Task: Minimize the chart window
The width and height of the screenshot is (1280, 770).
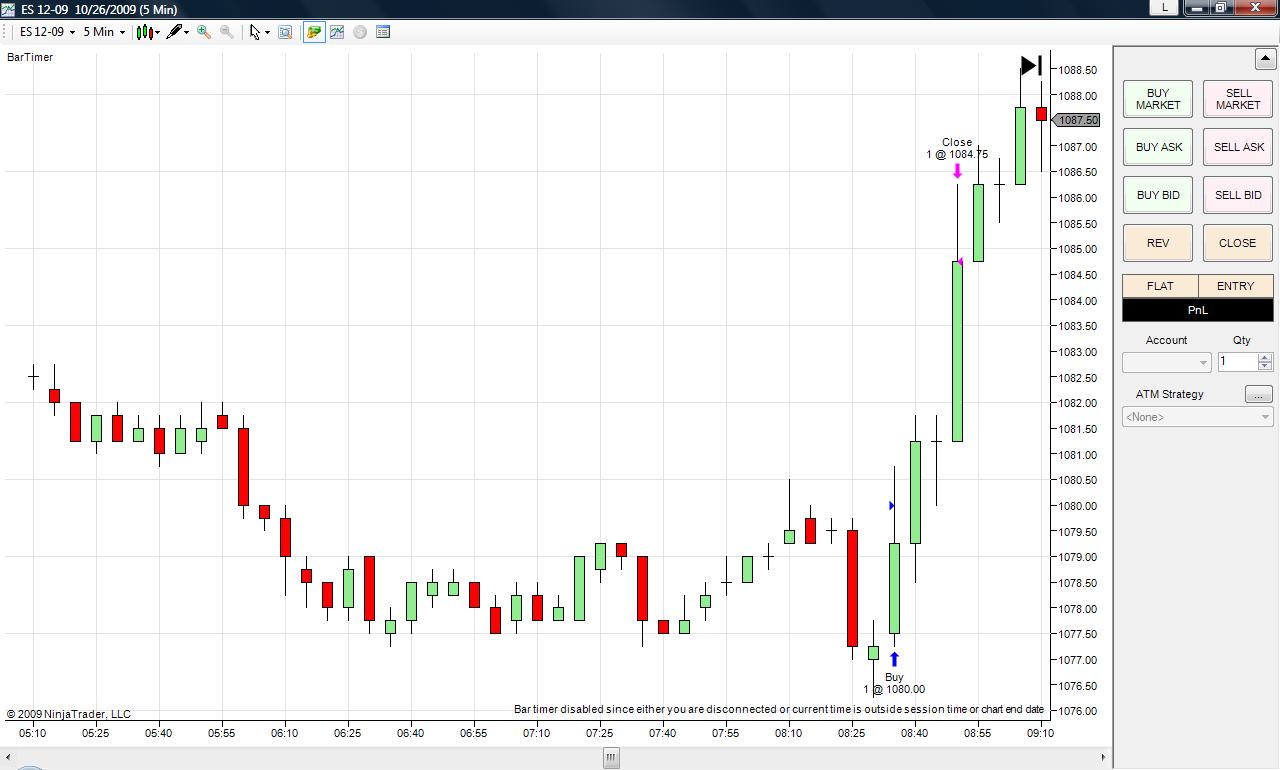Action: click(x=1196, y=7)
